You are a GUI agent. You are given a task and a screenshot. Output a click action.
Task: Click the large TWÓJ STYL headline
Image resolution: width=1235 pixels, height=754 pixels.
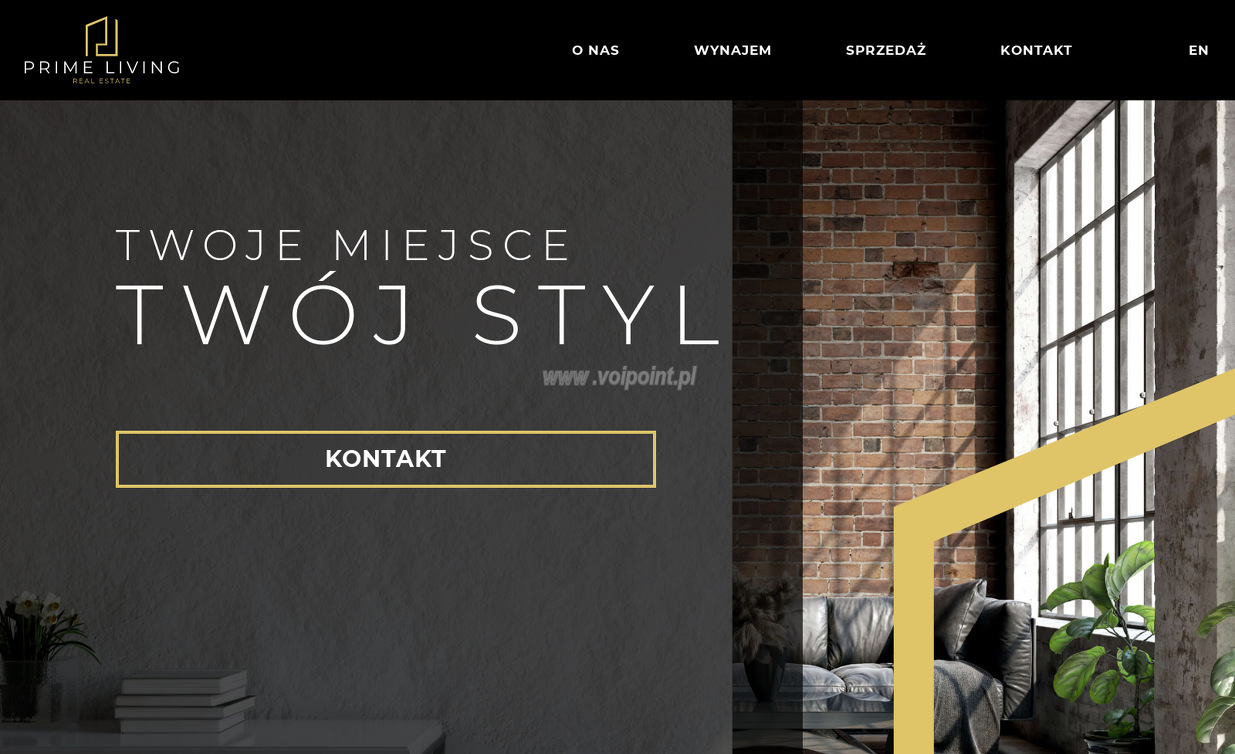(418, 316)
